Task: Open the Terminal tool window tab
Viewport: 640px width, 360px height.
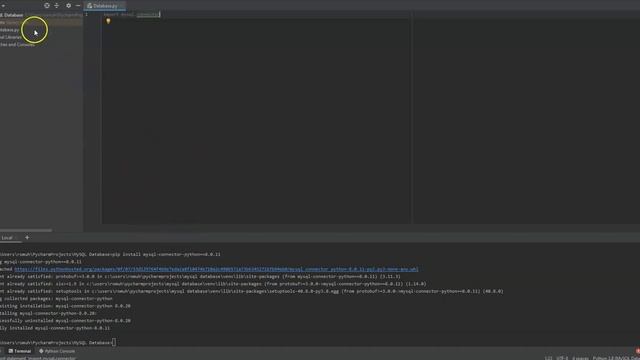Action: click(x=20, y=351)
